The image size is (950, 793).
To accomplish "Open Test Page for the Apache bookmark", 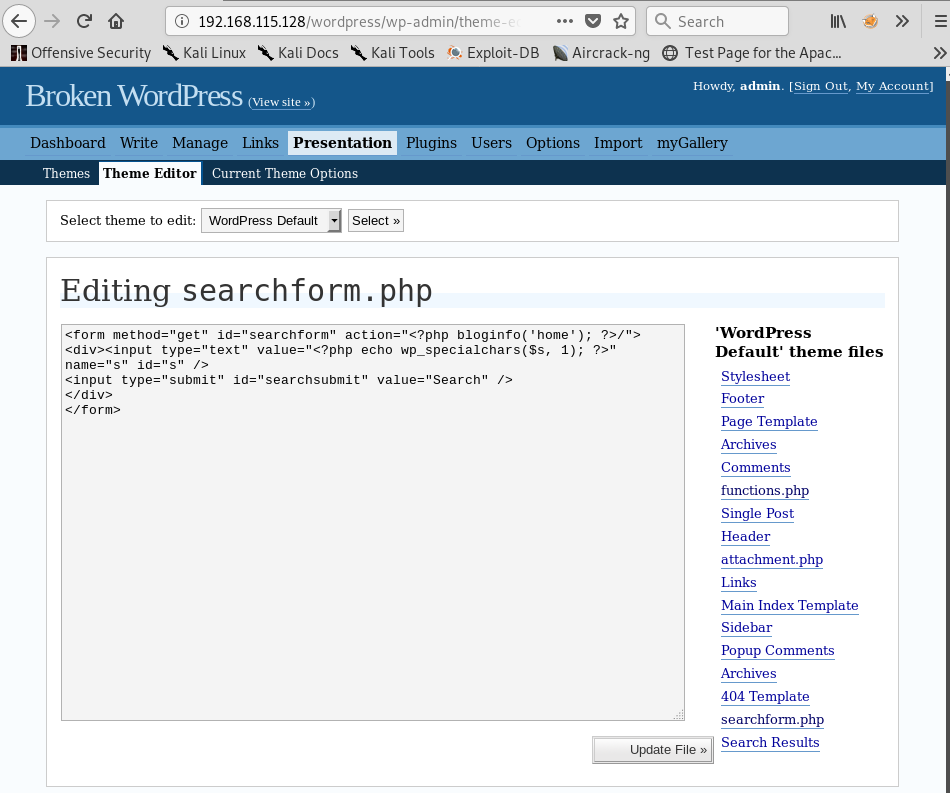I will pyautogui.click(x=751, y=53).
